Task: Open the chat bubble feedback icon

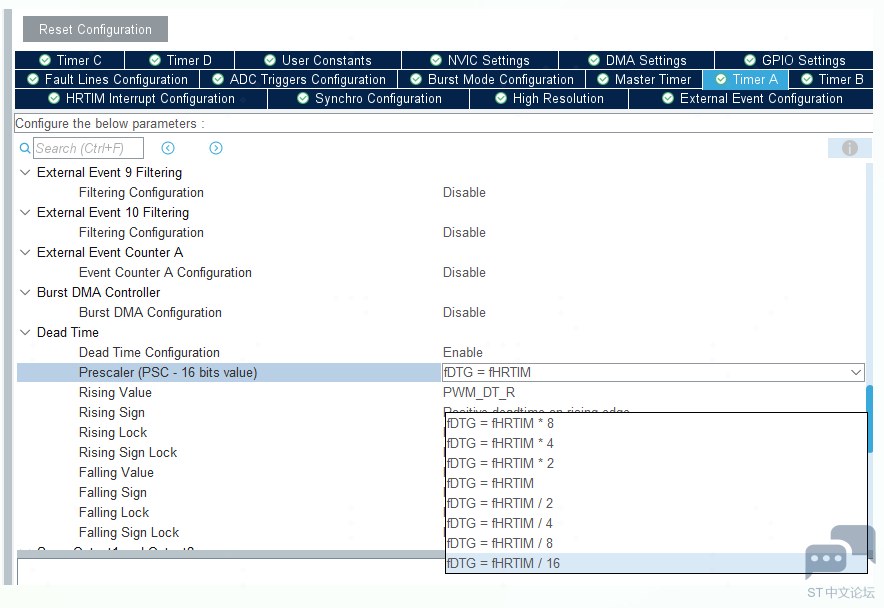Action: tap(826, 560)
